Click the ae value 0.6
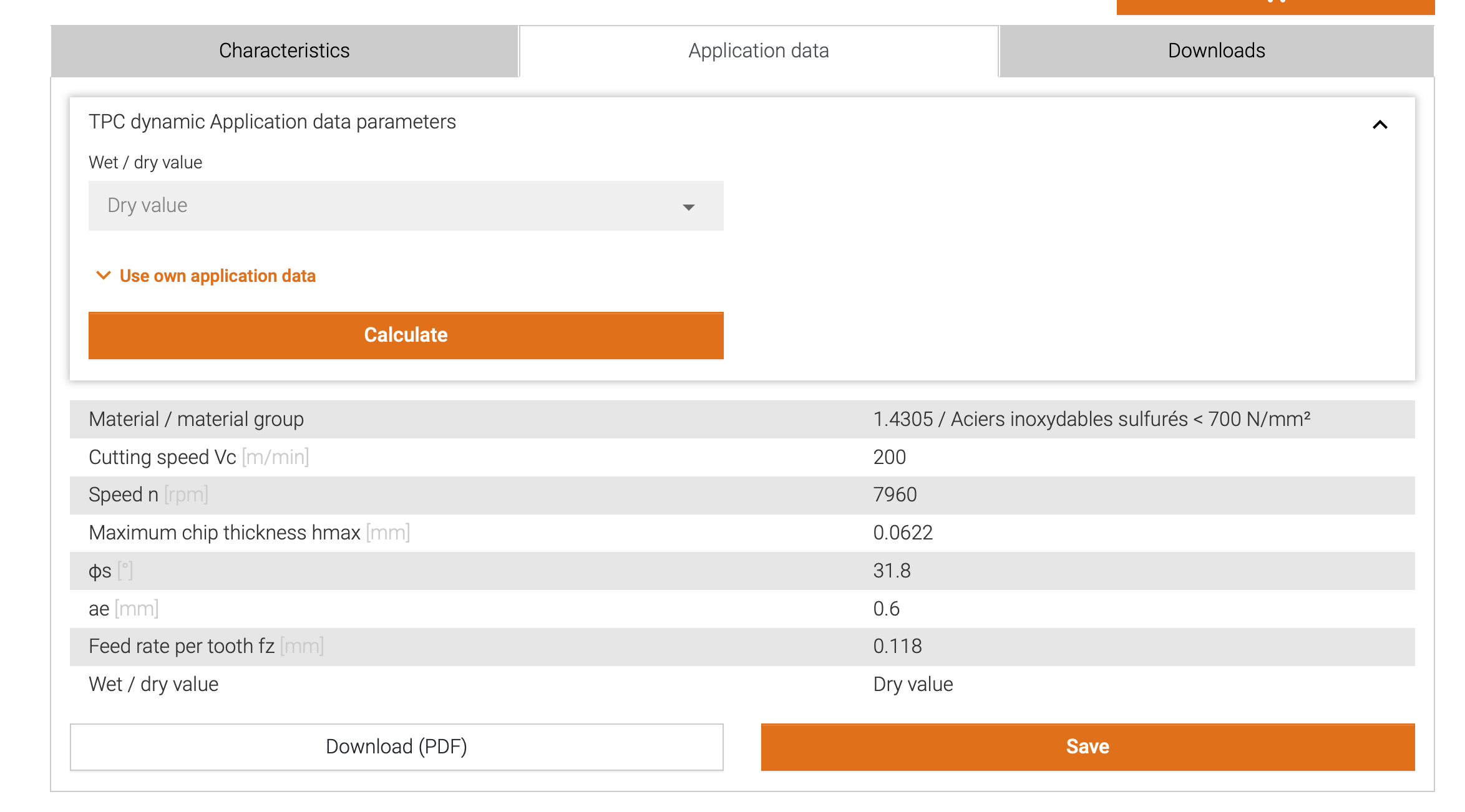The width and height of the screenshot is (1465, 812). (x=886, y=609)
